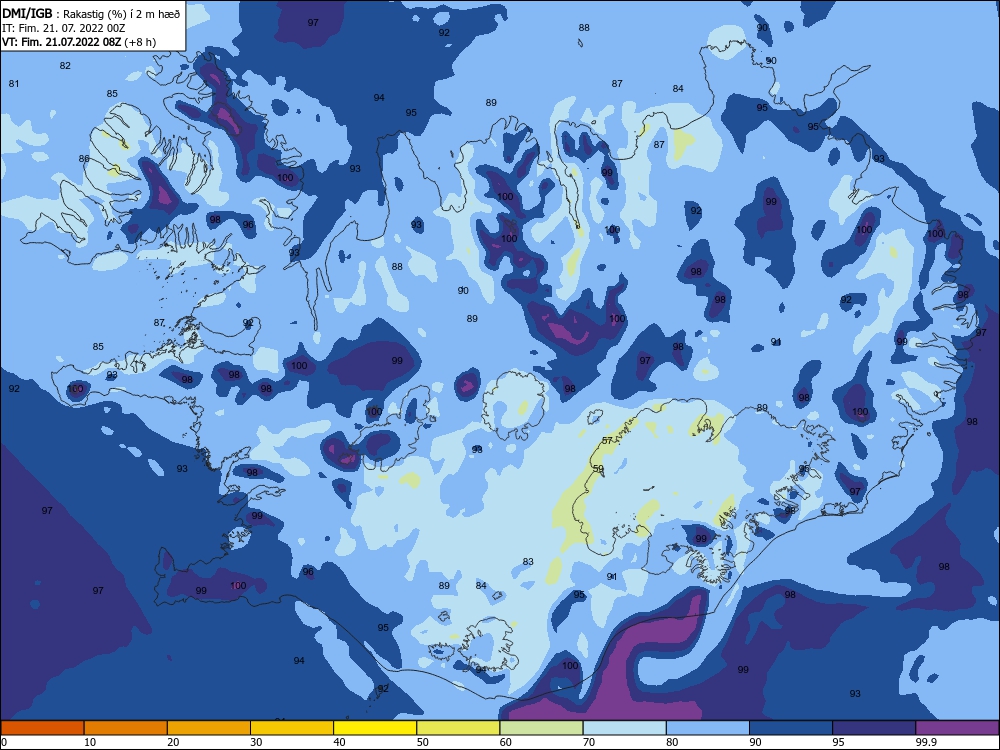Click the init time 'IT: Fim. 21. 07. 2022 00Z'
Image resolution: width=1000 pixels, height=750 pixels.
[64, 28]
